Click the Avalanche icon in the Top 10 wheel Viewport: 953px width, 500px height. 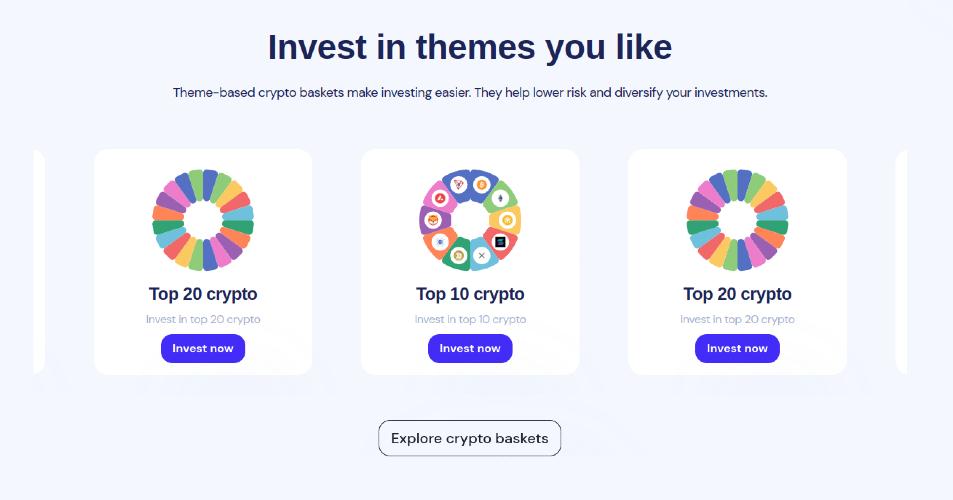[439, 199]
